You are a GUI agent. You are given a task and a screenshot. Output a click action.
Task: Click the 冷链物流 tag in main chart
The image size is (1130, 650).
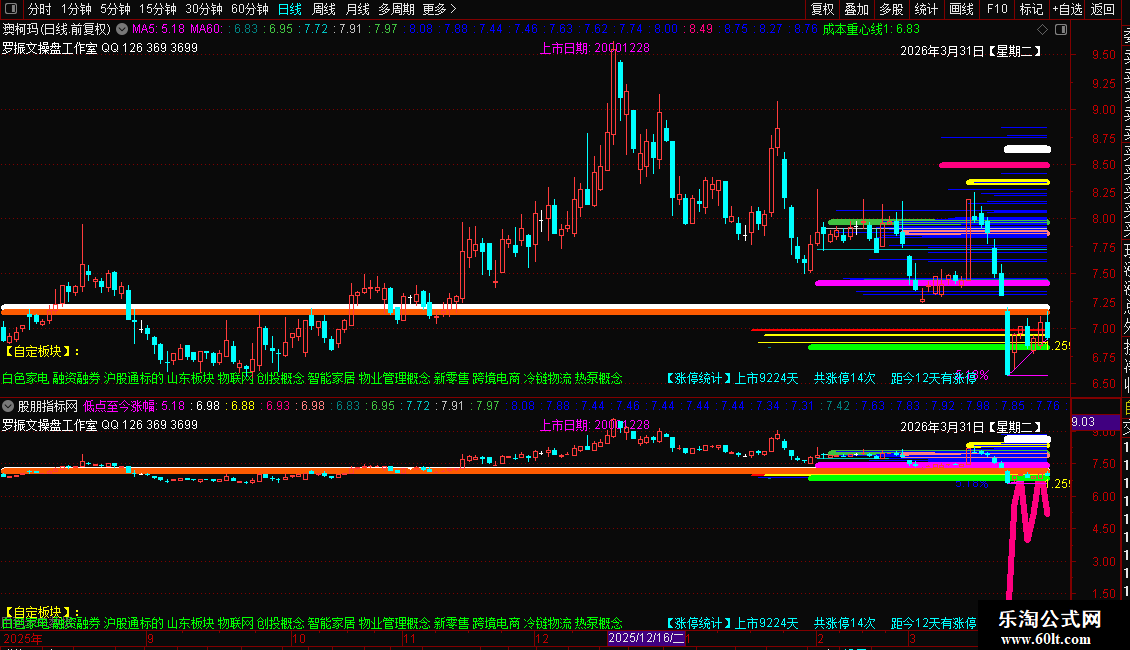tap(547, 378)
